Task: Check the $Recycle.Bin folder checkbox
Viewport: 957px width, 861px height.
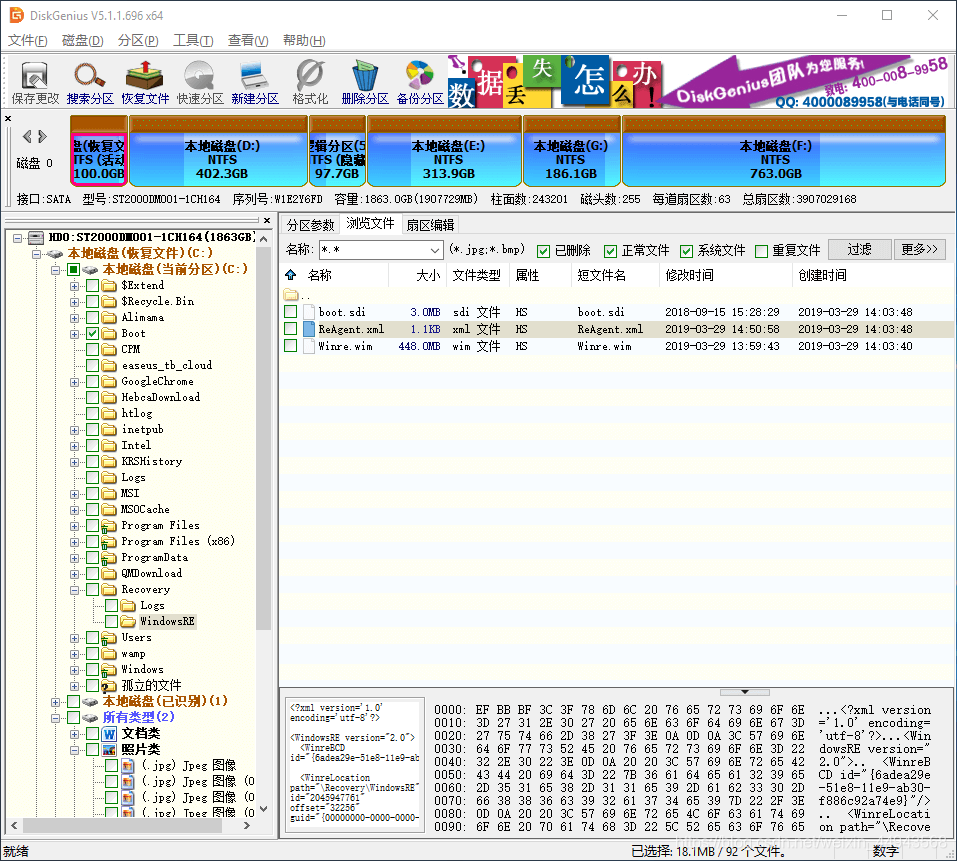Action: 92,301
